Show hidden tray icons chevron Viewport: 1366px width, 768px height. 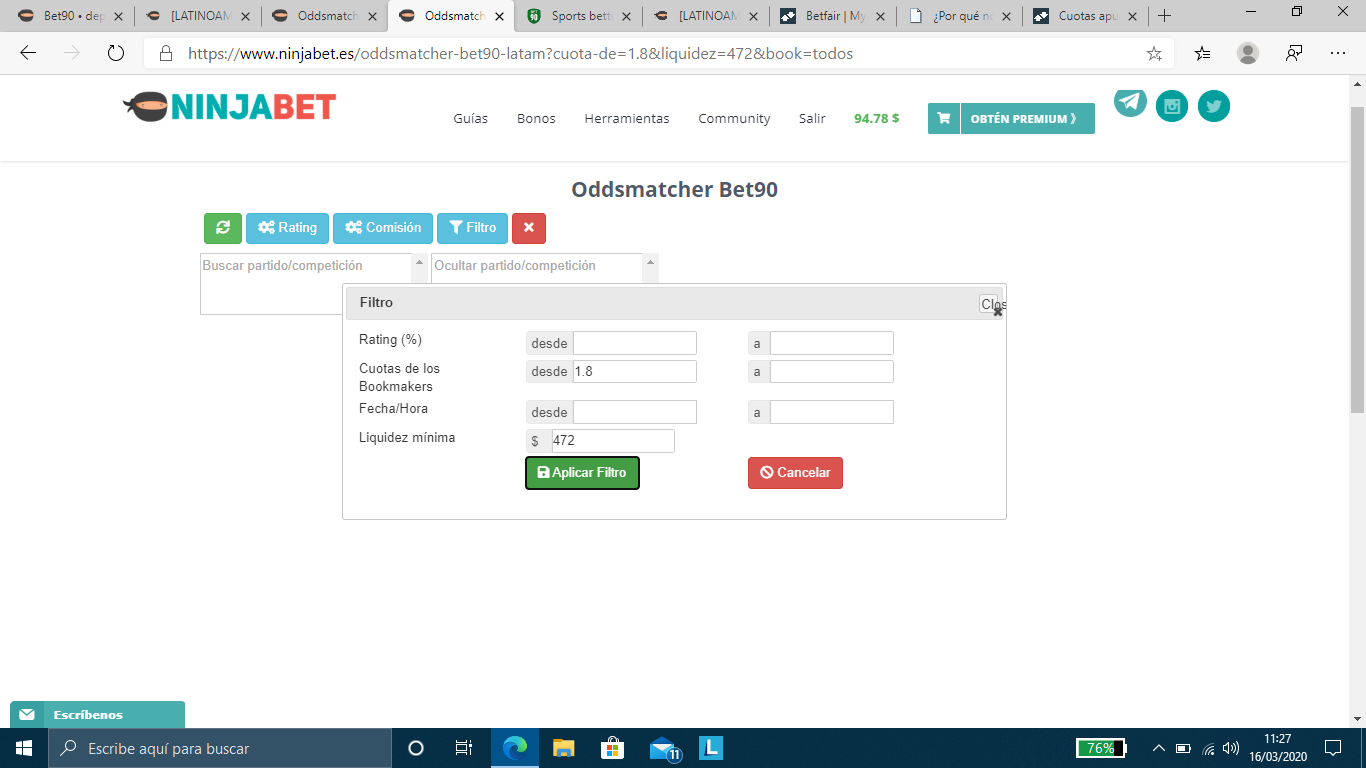point(1159,748)
